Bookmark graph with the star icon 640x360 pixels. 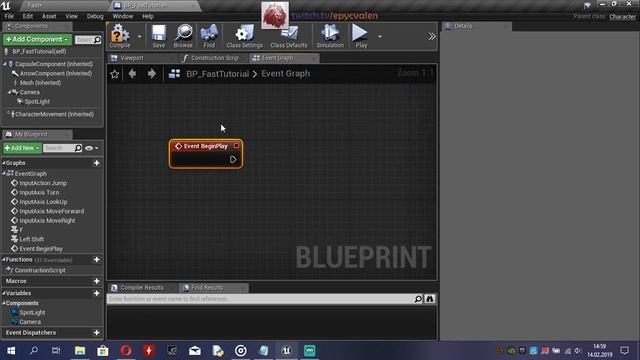tap(115, 74)
